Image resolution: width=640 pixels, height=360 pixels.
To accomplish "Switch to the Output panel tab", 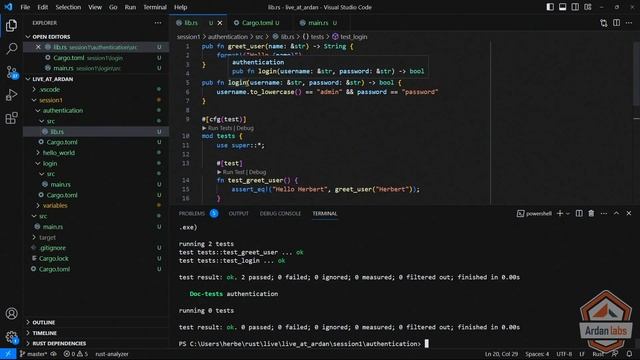I will pos(238,213).
